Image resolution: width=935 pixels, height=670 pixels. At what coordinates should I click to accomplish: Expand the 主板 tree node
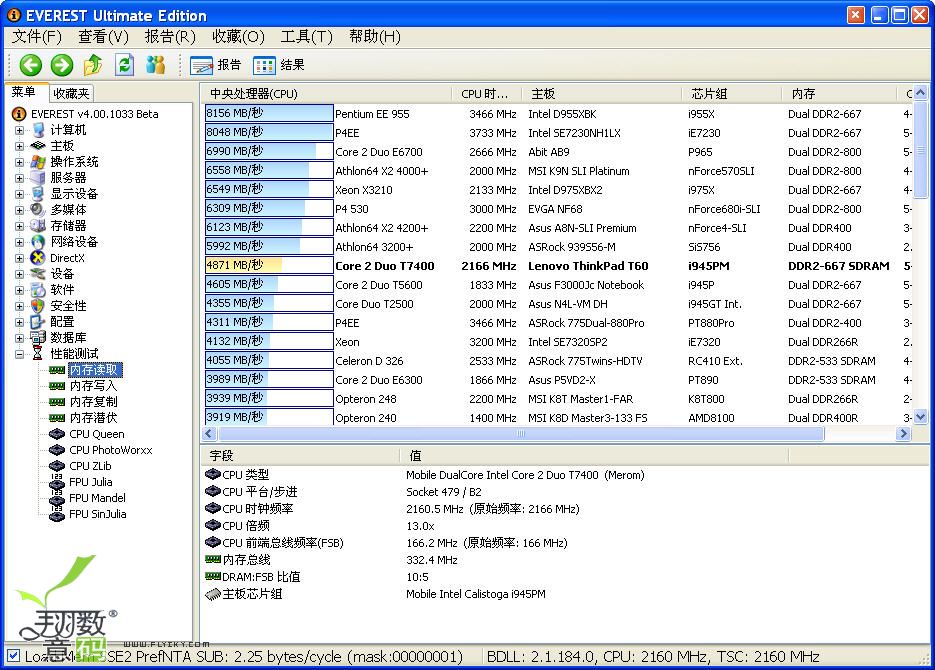tap(19, 147)
